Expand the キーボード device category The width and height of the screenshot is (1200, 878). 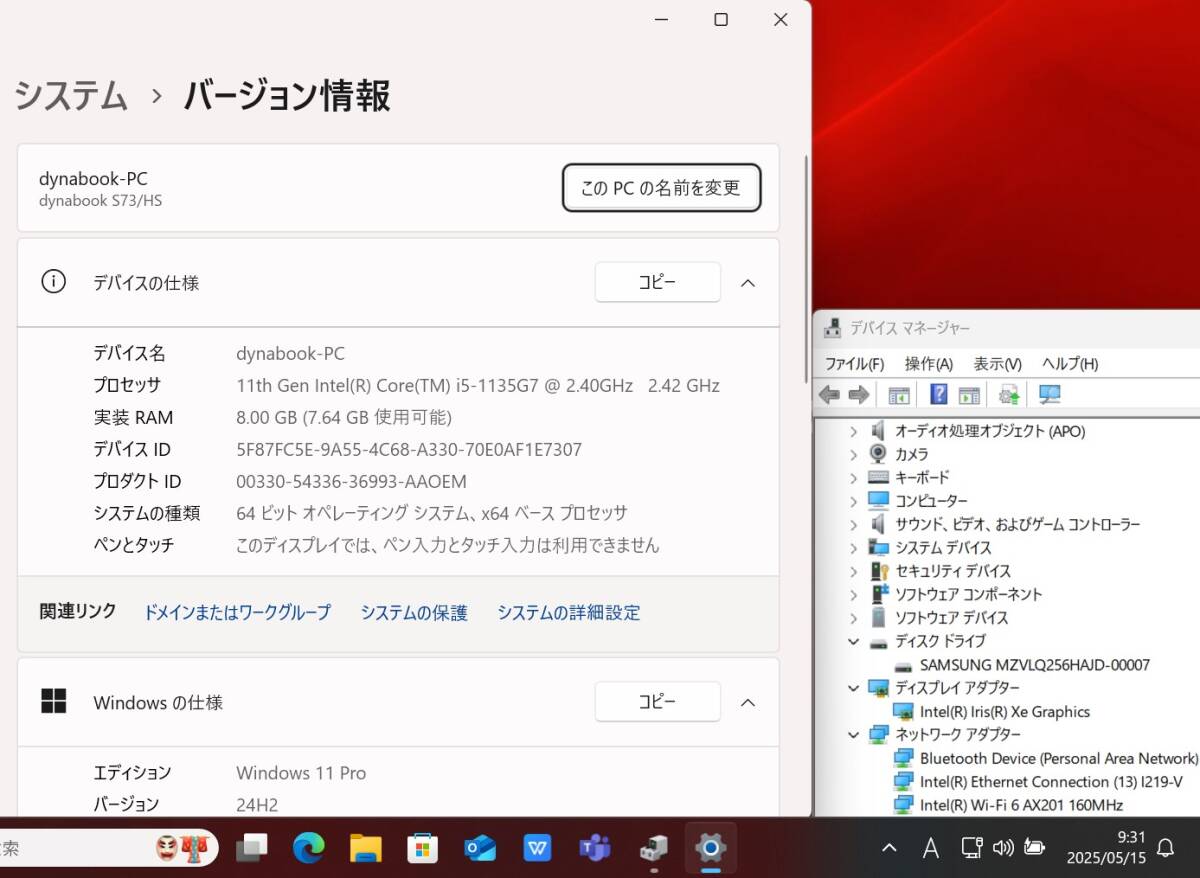pos(853,477)
